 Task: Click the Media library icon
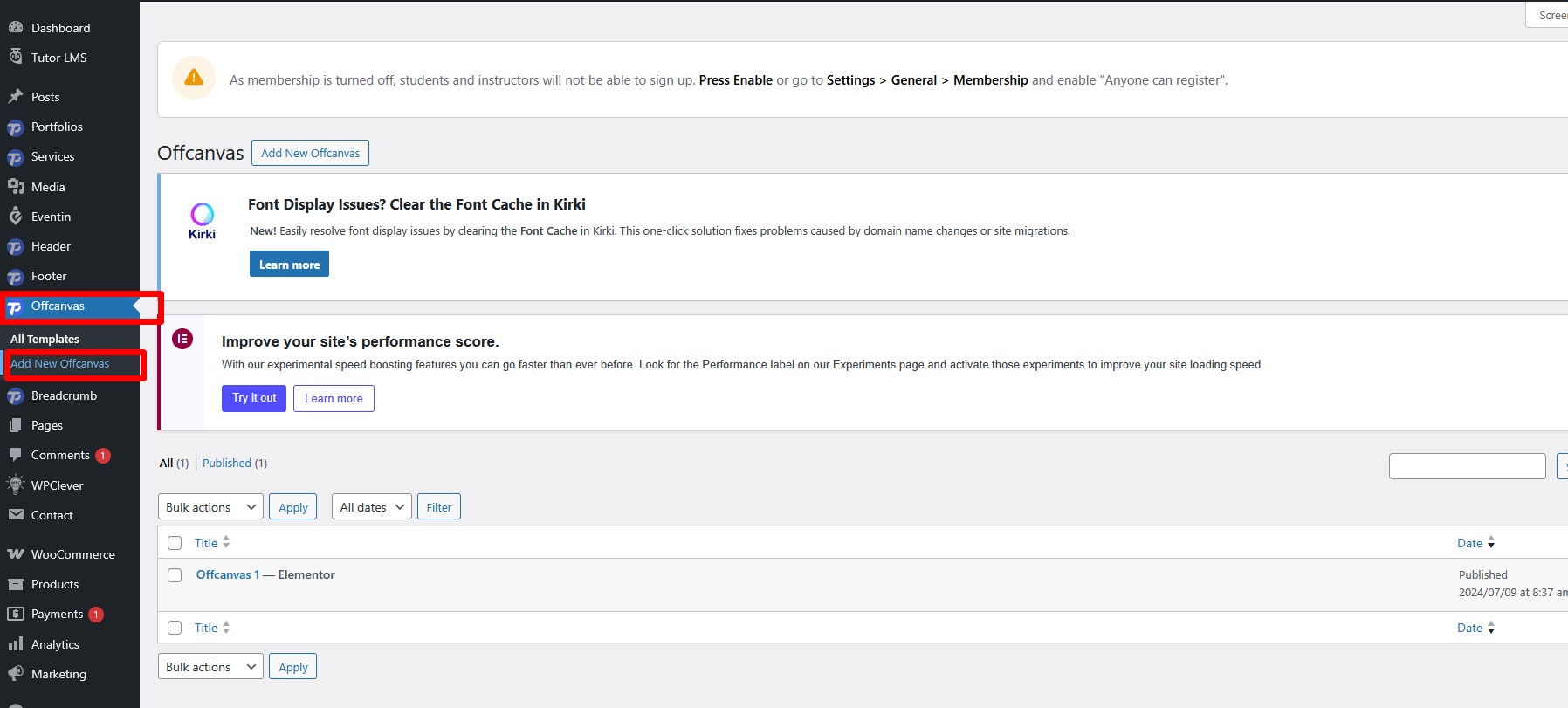click(16, 187)
